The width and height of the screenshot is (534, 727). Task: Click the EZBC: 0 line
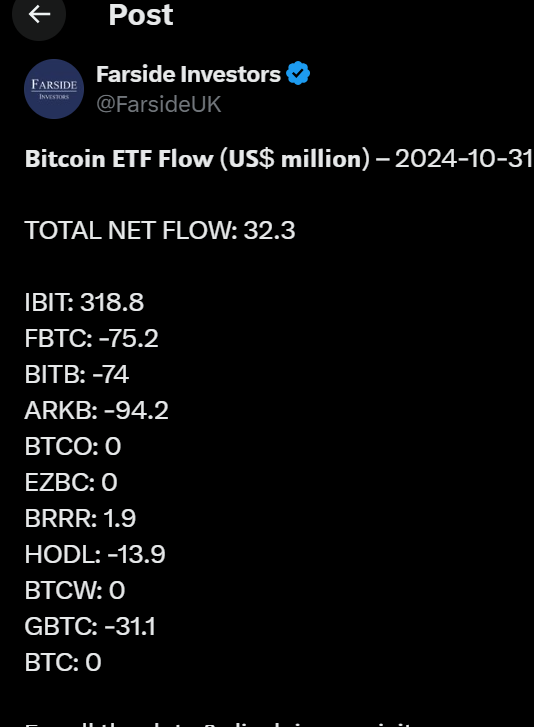[71, 482]
